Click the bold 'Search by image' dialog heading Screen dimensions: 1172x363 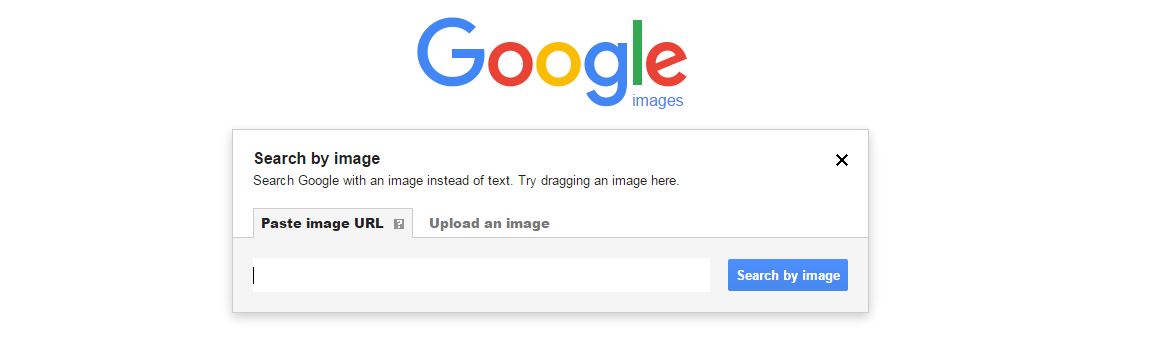click(317, 158)
